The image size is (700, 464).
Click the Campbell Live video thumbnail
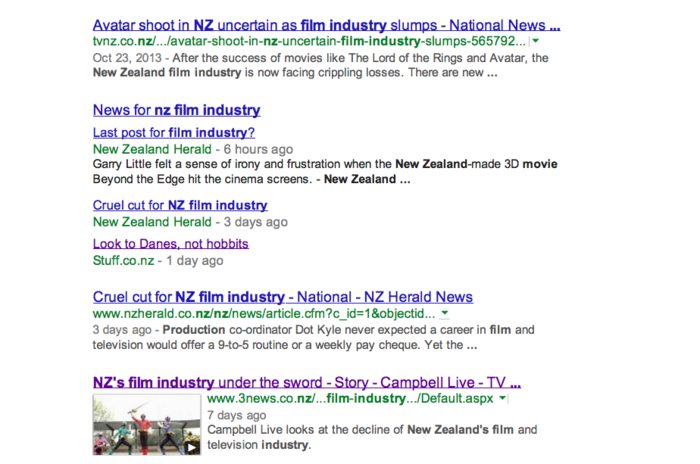click(x=147, y=424)
